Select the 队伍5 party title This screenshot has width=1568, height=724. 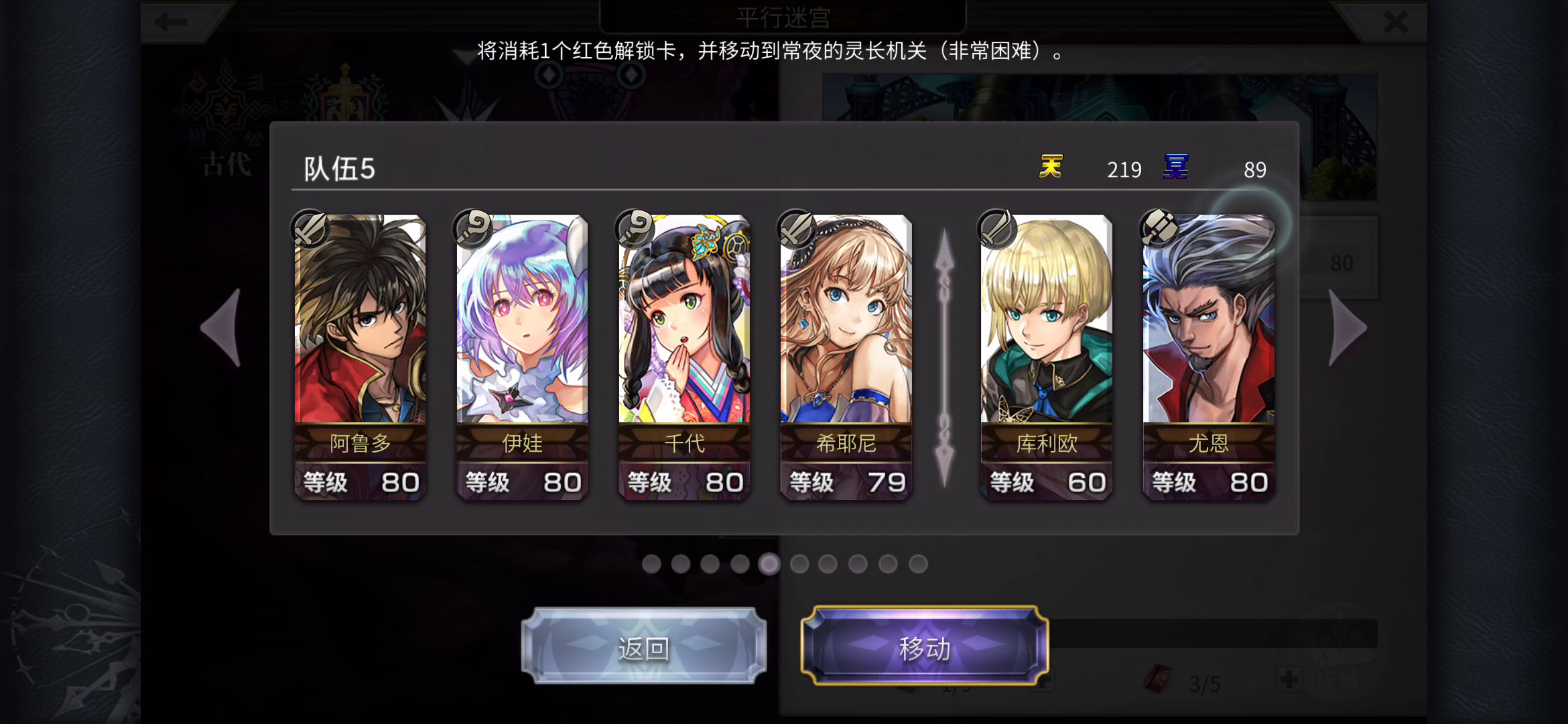coord(339,169)
